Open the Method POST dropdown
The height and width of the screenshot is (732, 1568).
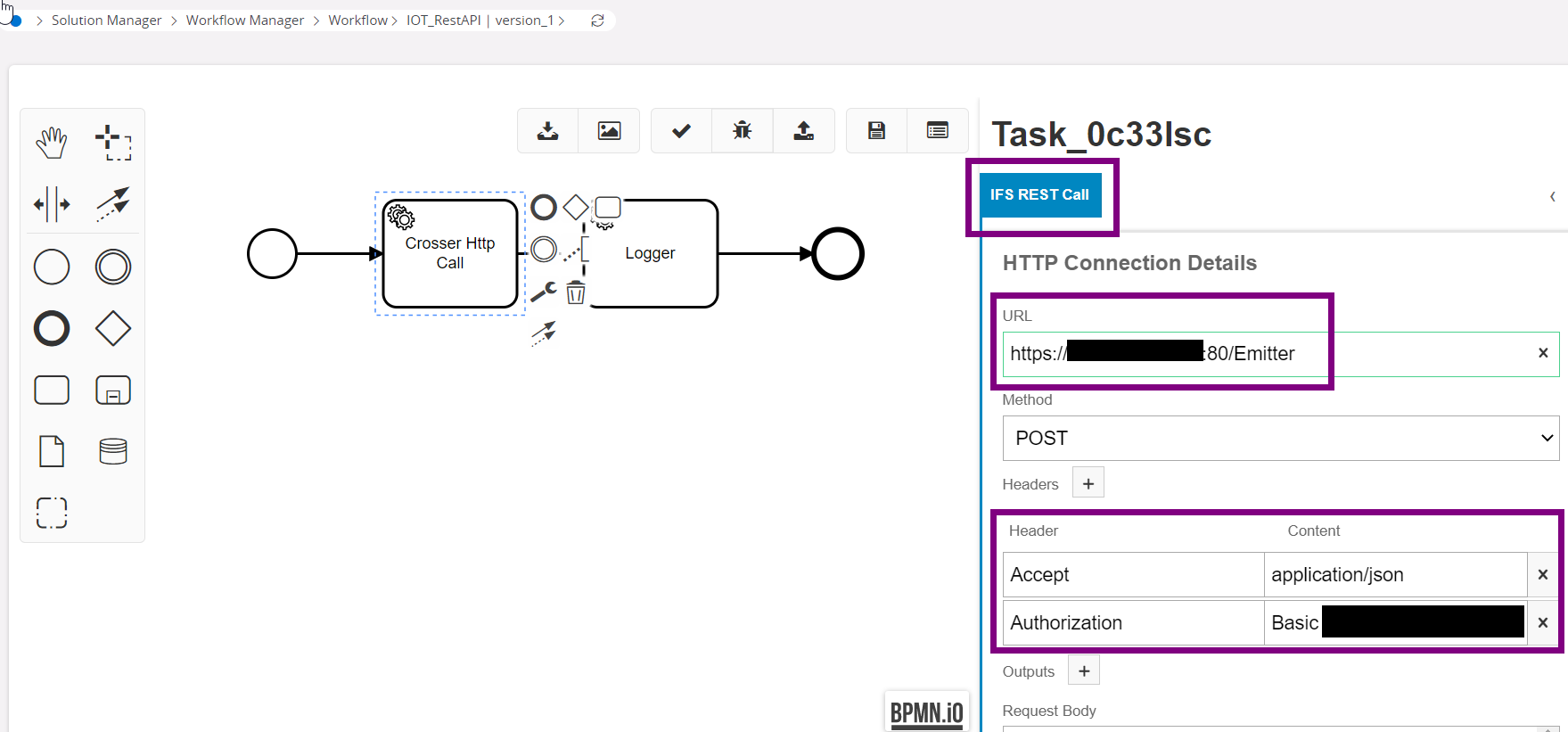pos(1281,439)
